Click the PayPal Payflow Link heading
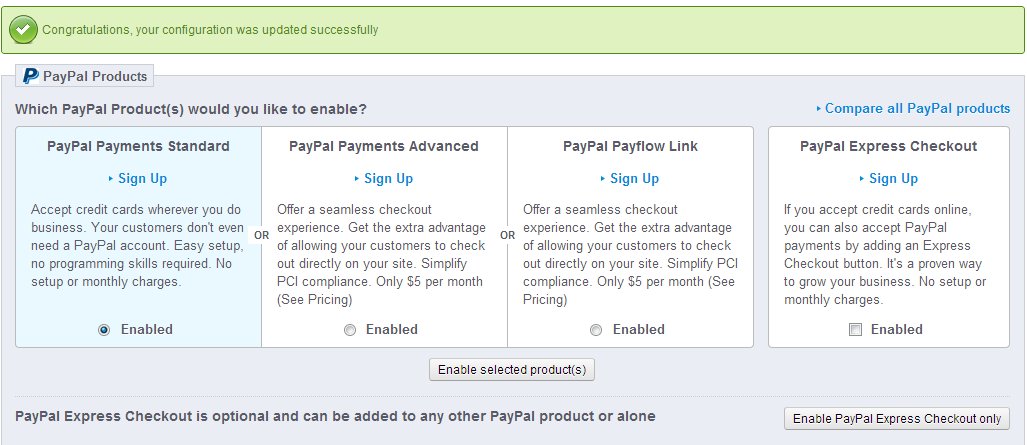 click(x=630, y=146)
